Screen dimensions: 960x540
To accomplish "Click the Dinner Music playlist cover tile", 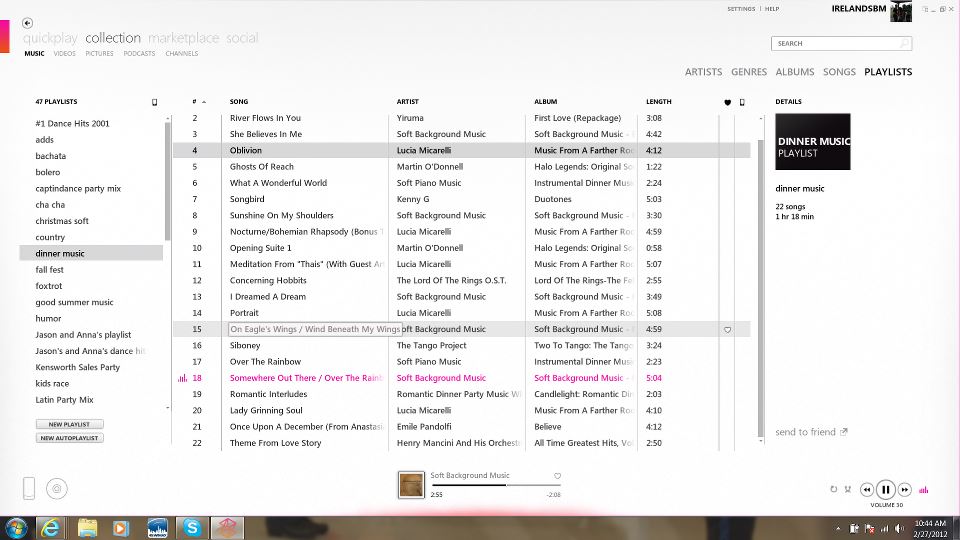I will tap(812, 141).
